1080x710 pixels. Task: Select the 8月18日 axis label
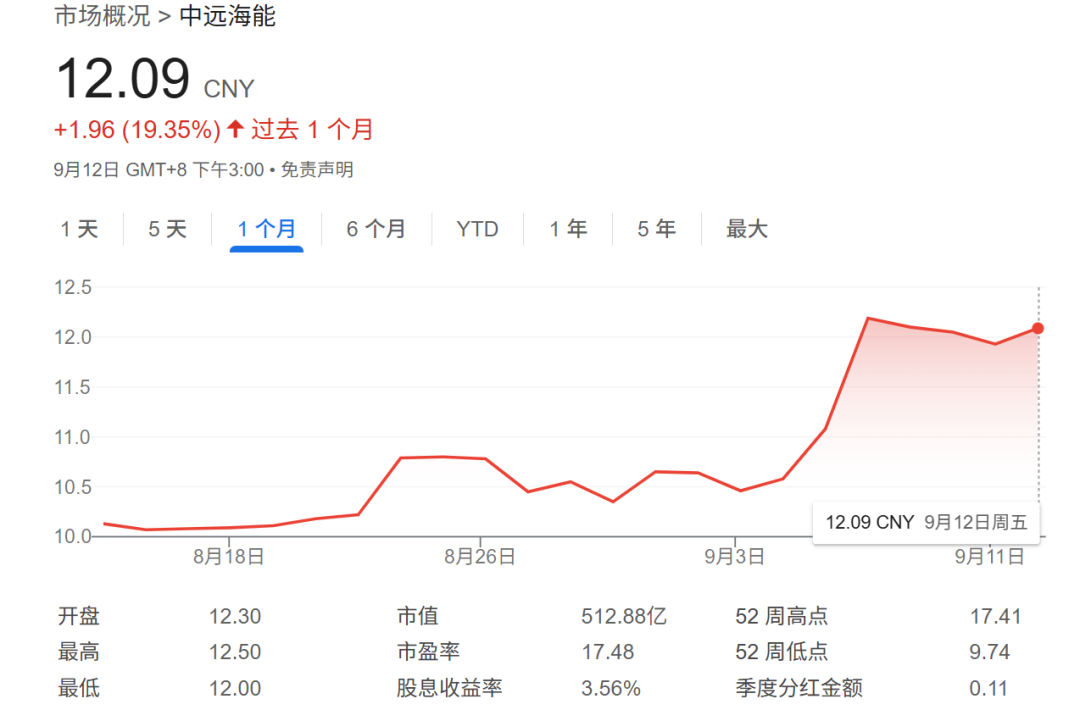tap(228, 556)
